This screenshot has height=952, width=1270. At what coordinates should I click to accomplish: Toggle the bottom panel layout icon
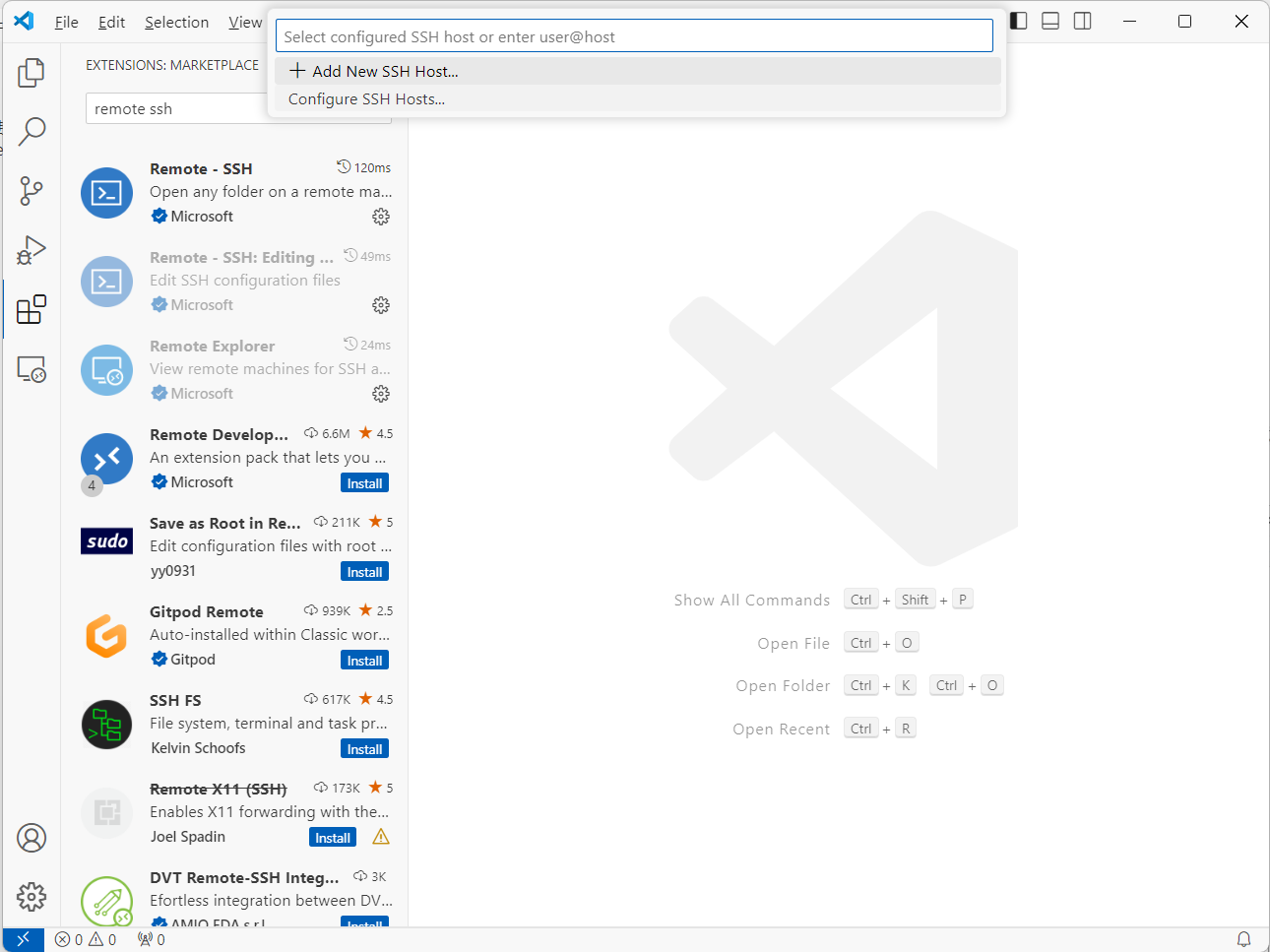1050,21
